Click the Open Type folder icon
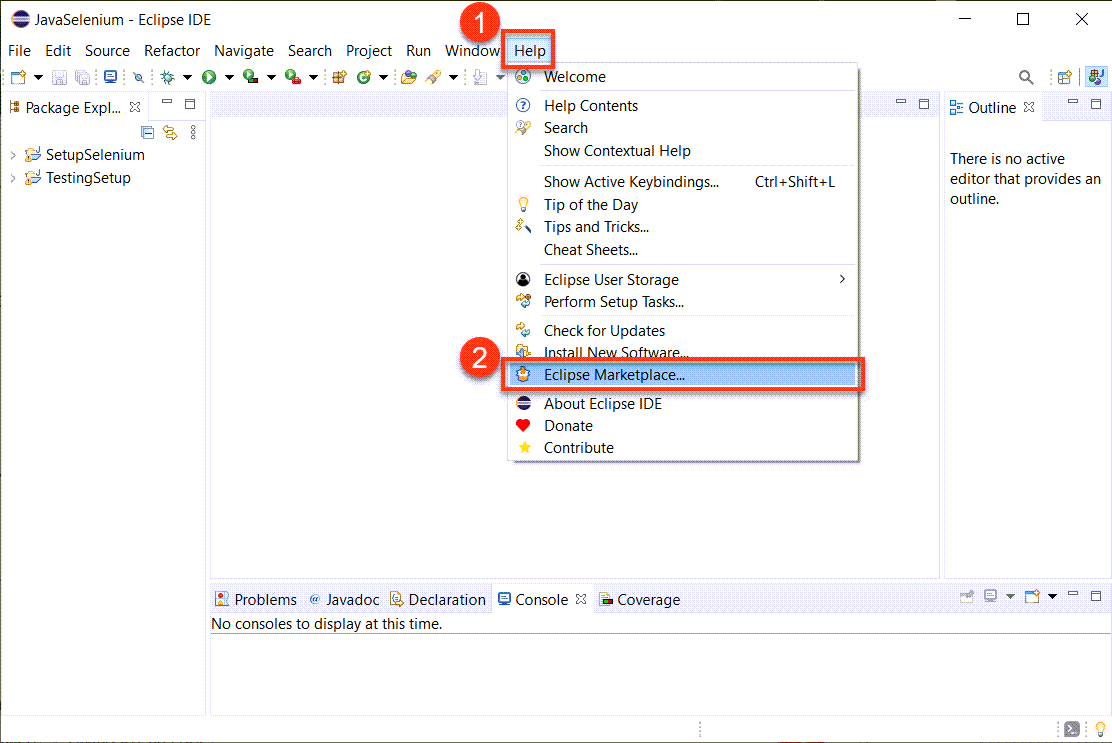The width and height of the screenshot is (1112, 743). [408, 77]
